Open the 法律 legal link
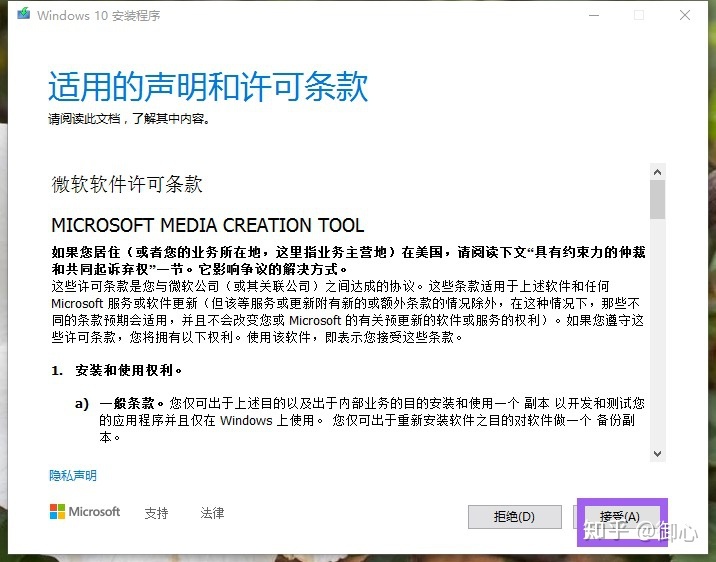The image size is (716, 562). click(x=212, y=513)
